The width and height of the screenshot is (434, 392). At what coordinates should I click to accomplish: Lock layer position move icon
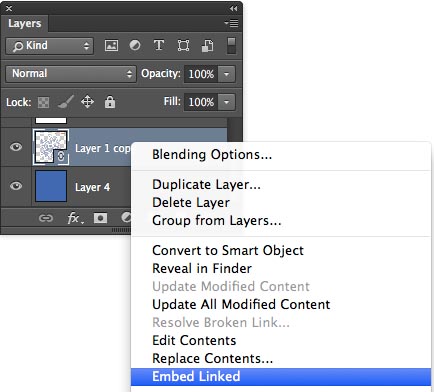pyautogui.click(x=87, y=102)
